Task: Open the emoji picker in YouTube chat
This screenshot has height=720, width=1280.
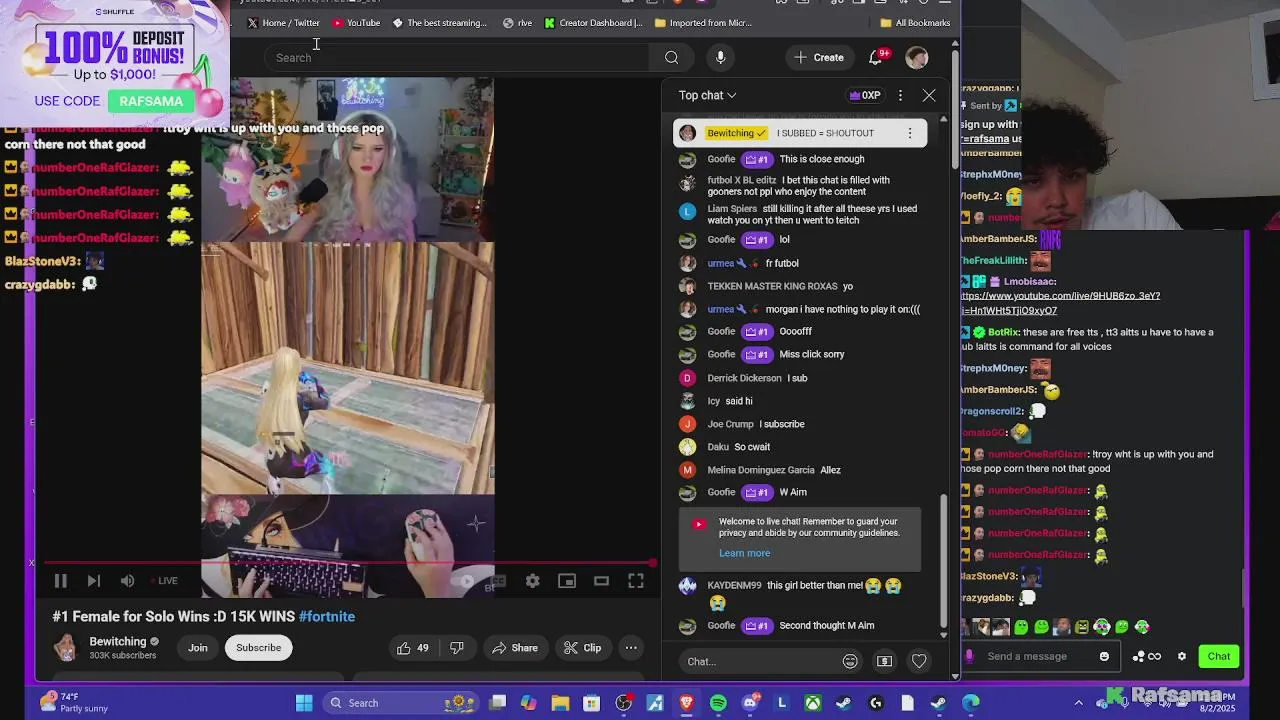Action: 850,661
